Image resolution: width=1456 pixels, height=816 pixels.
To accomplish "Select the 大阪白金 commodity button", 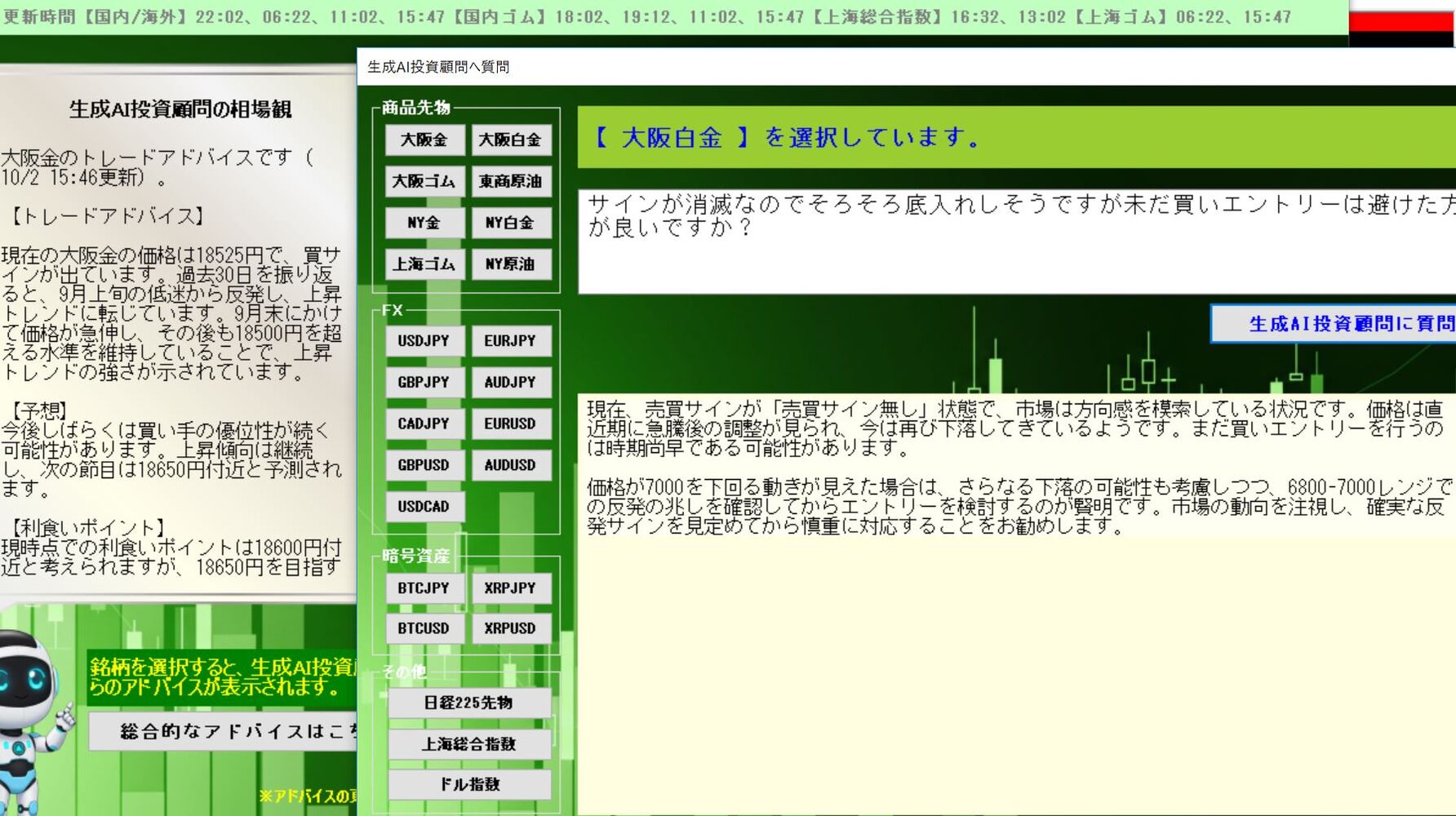I will 511,140.
